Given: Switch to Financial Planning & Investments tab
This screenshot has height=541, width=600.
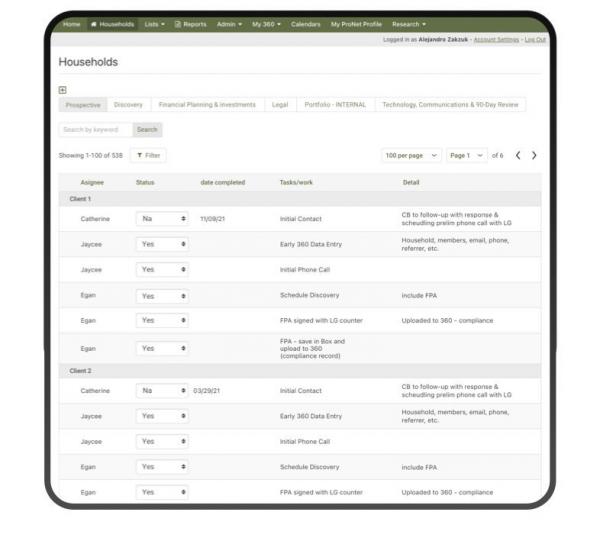Looking at the screenshot, I should pos(207,105).
